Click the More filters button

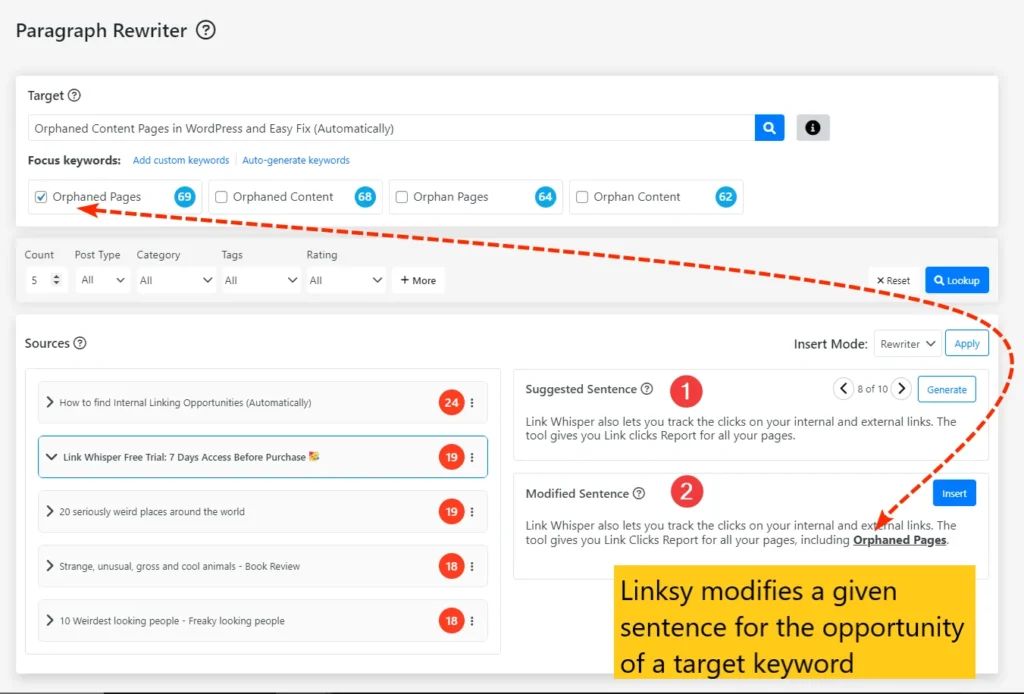pos(418,280)
